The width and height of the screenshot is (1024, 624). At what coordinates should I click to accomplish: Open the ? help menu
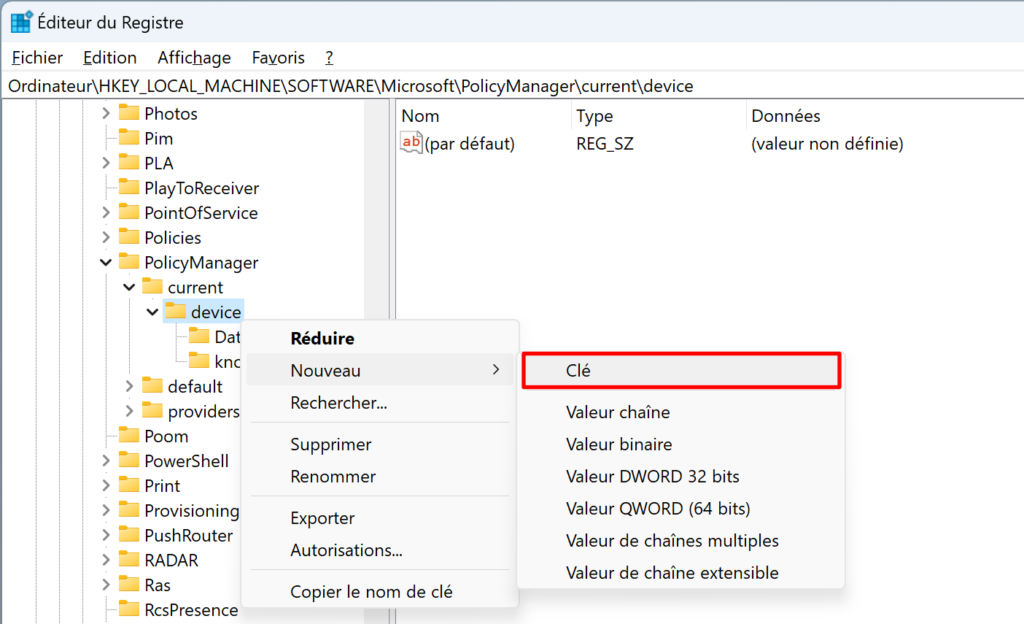click(x=329, y=57)
